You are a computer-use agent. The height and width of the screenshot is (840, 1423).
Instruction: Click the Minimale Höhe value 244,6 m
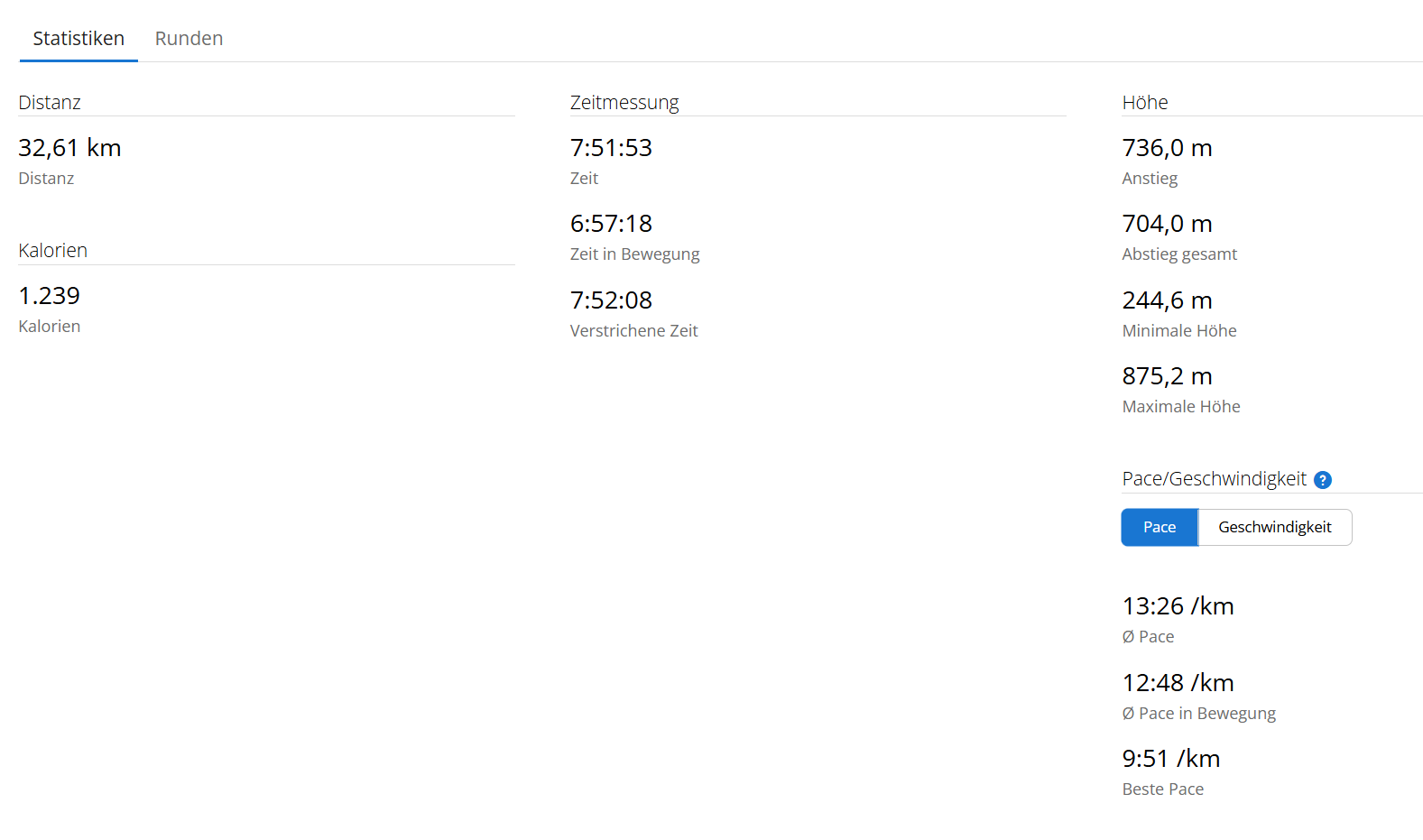click(1167, 300)
